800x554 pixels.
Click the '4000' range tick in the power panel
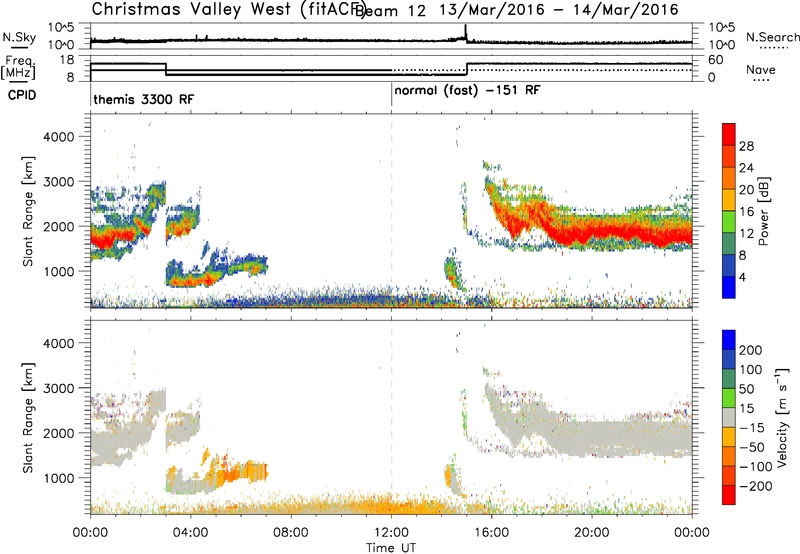(x=58, y=137)
